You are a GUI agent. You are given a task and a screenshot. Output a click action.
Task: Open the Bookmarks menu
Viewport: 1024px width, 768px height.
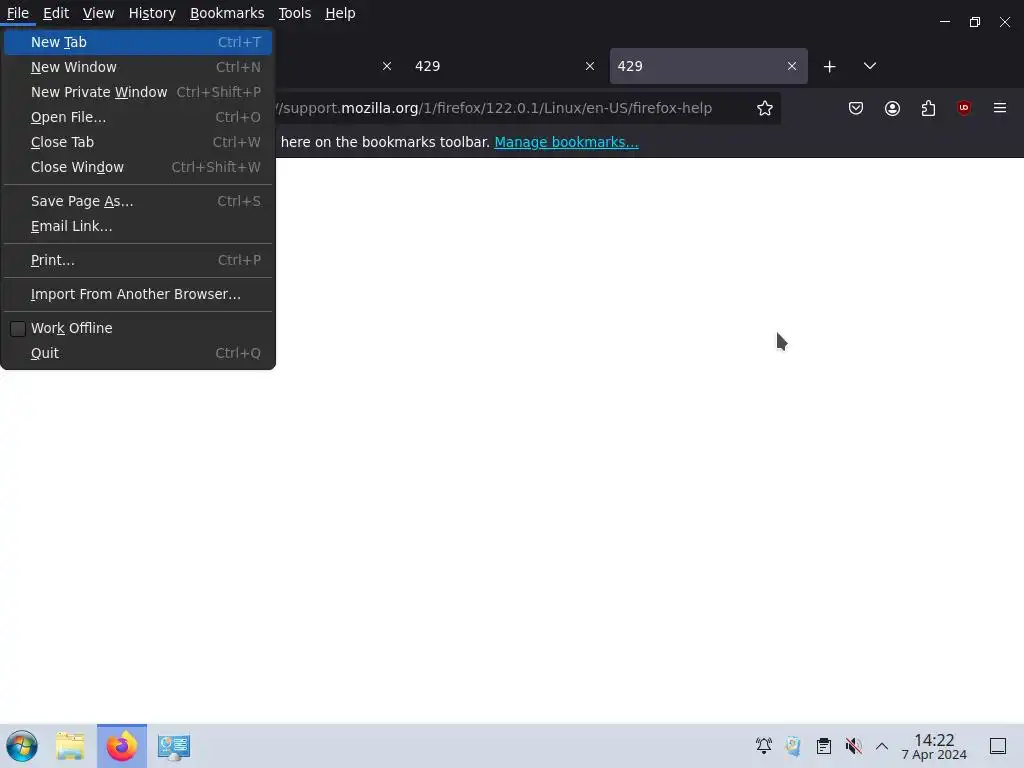click(x=227, y=13)
